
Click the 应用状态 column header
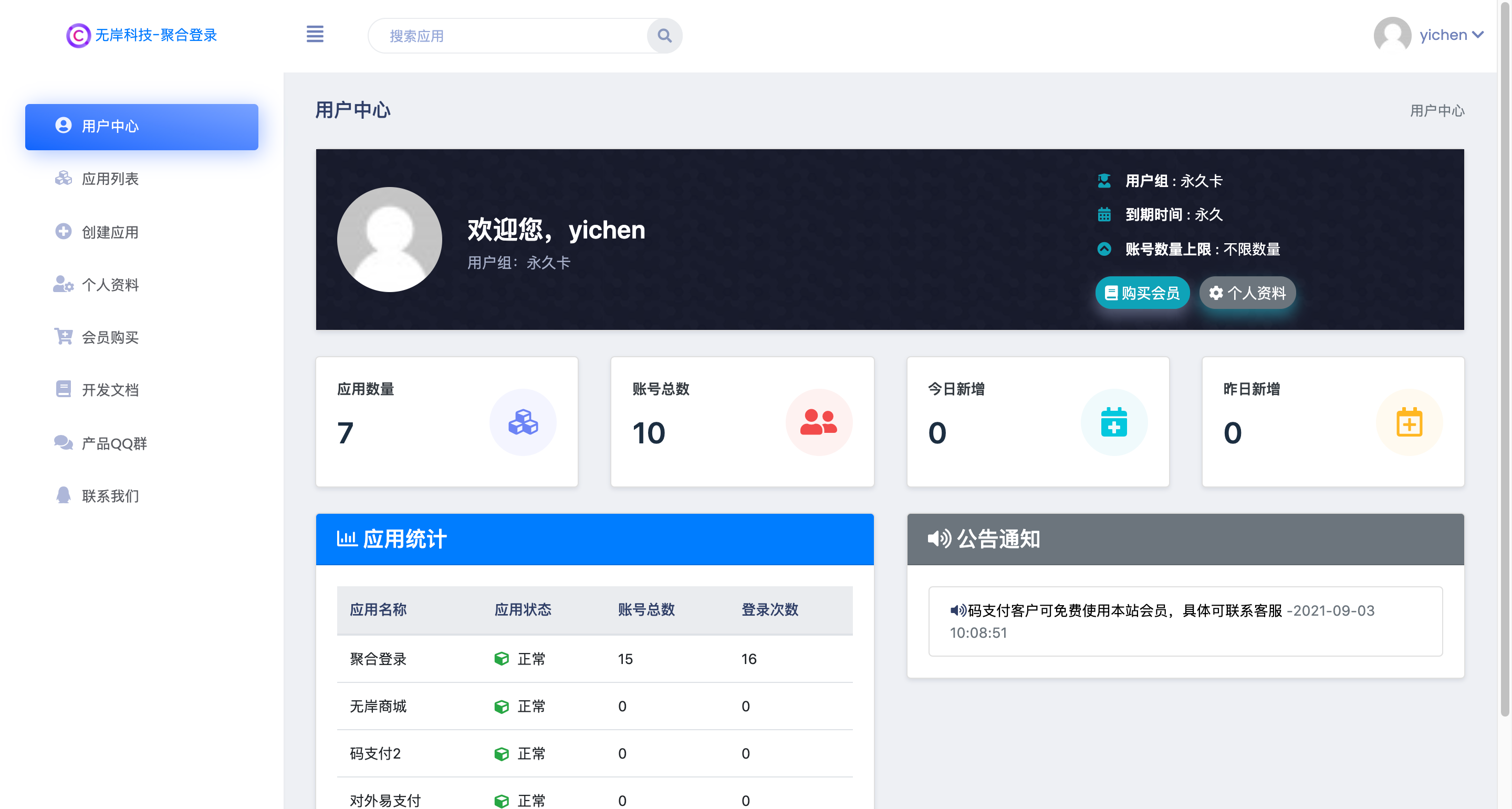[523, 609]
